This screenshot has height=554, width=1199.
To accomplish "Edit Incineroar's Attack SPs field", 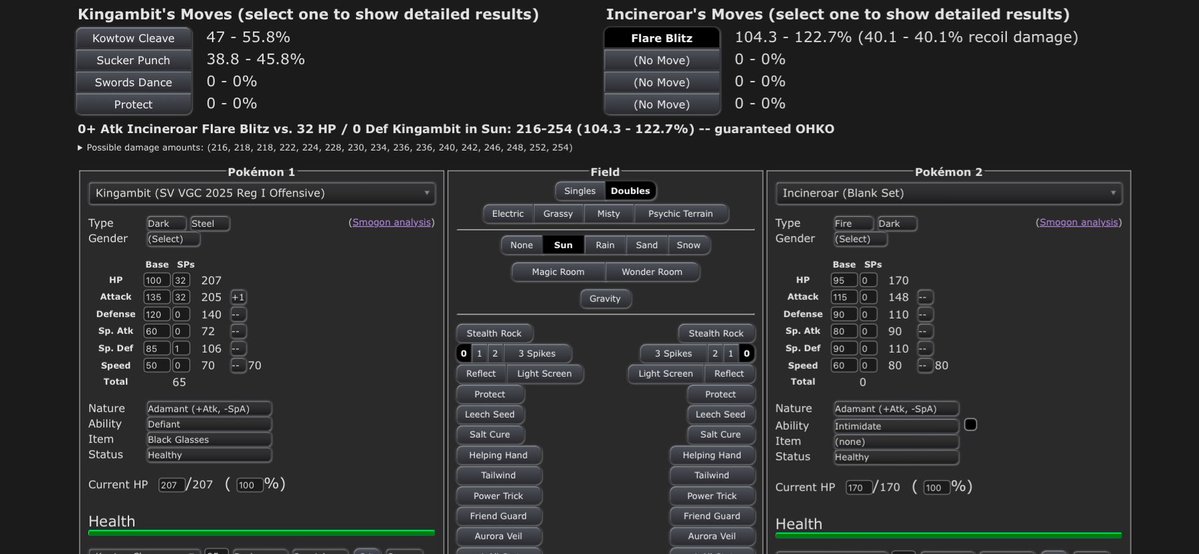I will click(x=868, y=298).
